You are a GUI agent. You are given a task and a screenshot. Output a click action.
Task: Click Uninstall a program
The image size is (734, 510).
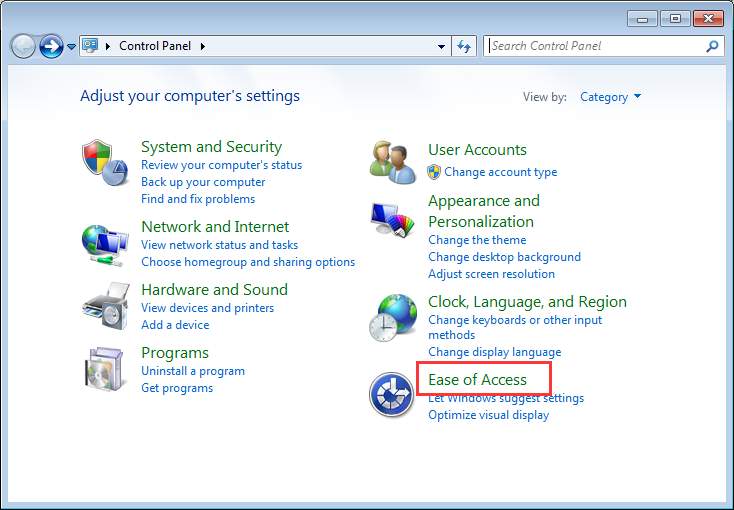click(x=193, y=371)
